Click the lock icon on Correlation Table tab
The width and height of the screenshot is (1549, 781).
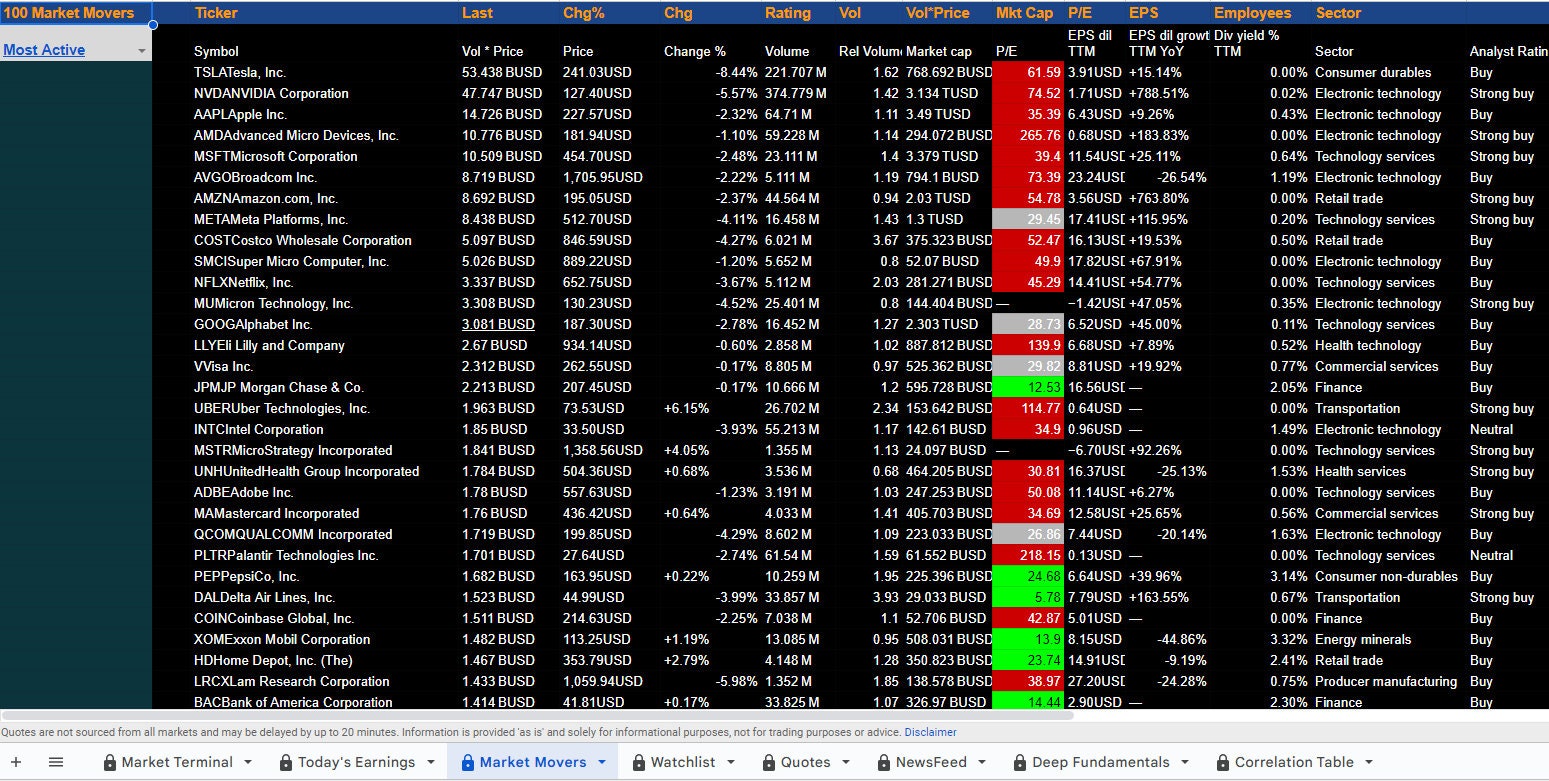[x=1222, y=762]
